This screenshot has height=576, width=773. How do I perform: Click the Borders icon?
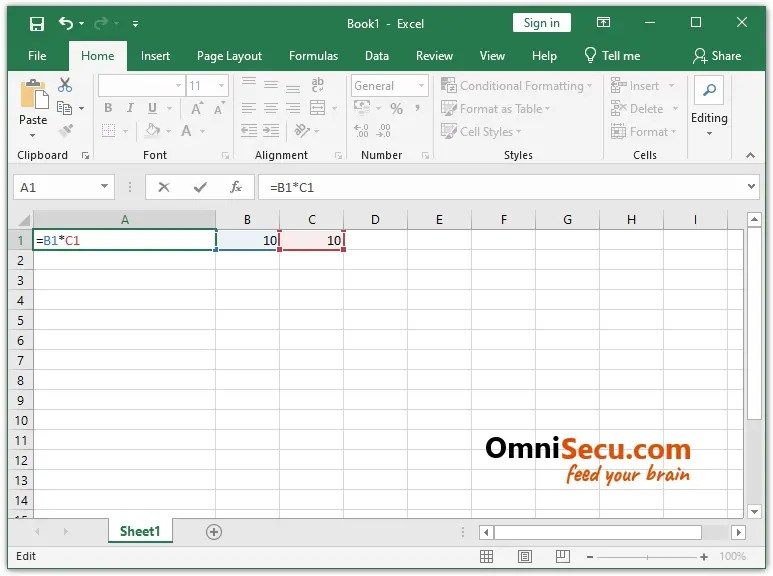pyautogui.click(x=108, y=131)
